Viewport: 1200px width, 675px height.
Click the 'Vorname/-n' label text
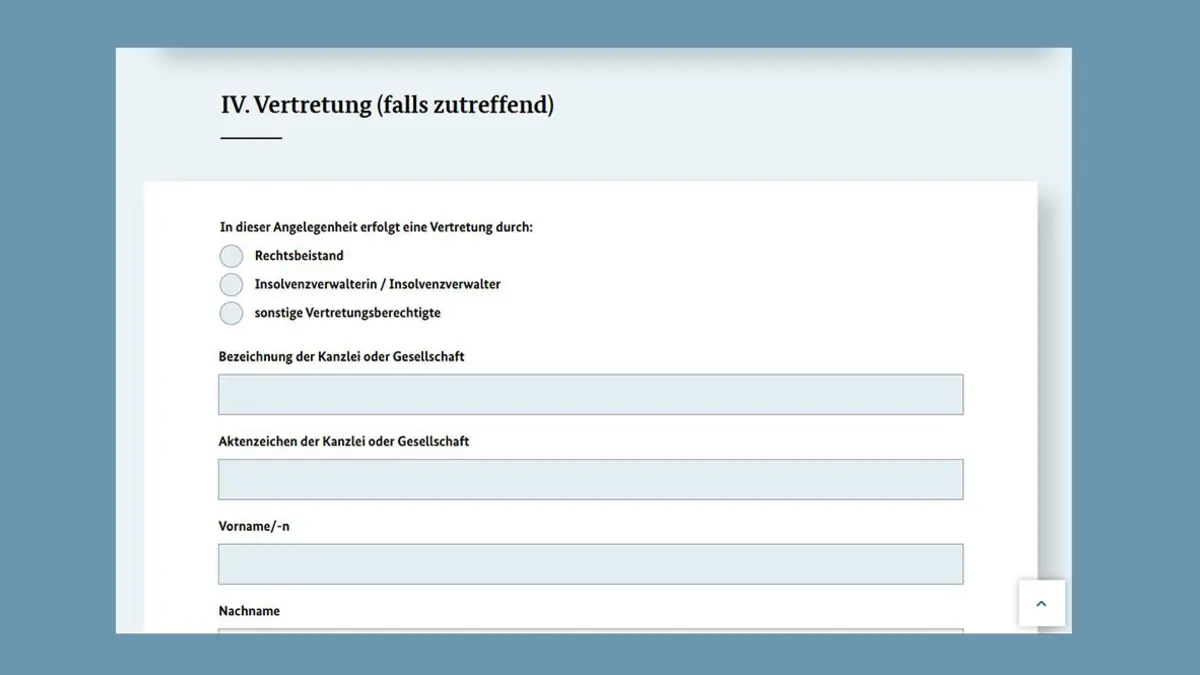pos(254,526)
